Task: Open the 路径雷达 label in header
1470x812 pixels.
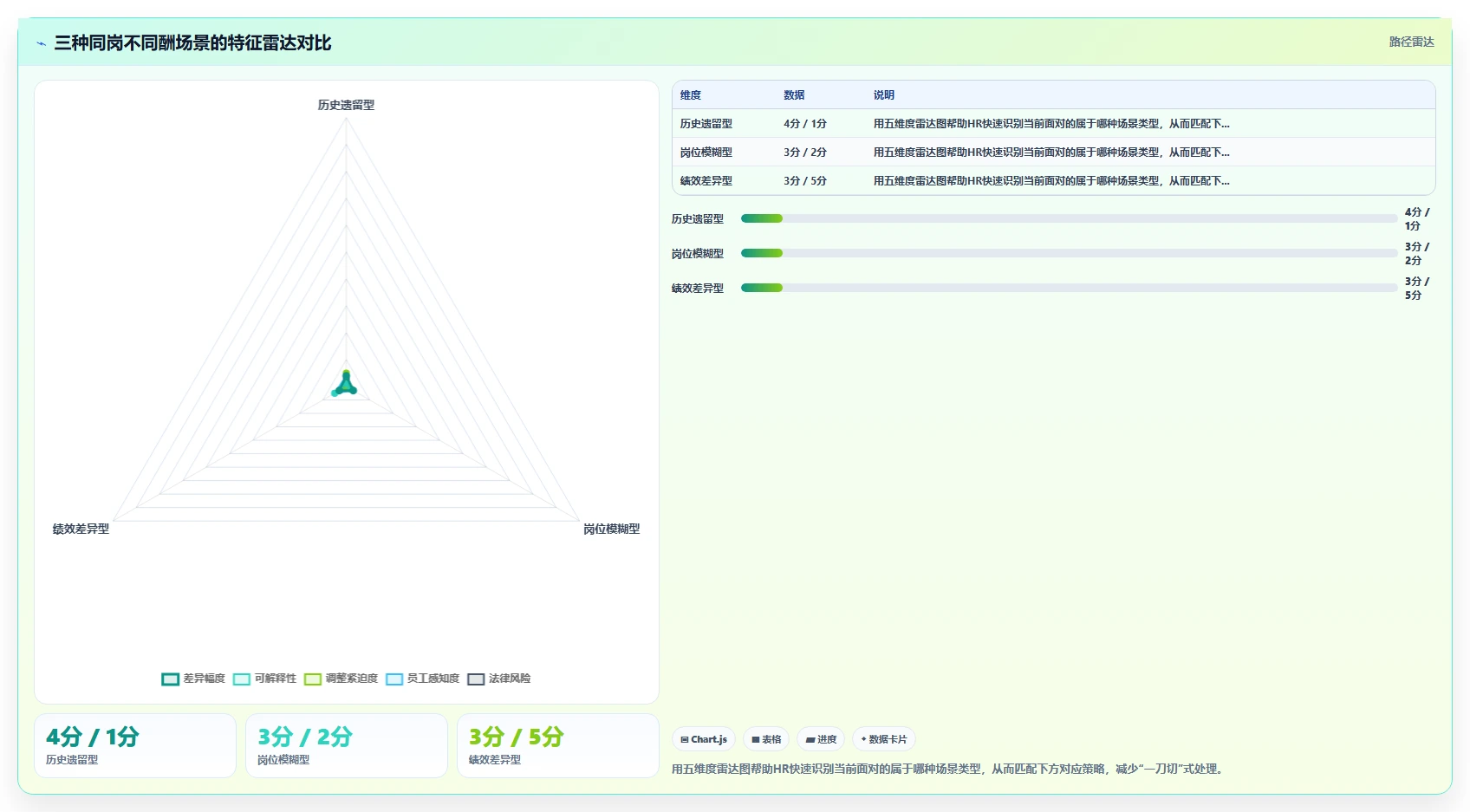Action: pos(1411,42)
